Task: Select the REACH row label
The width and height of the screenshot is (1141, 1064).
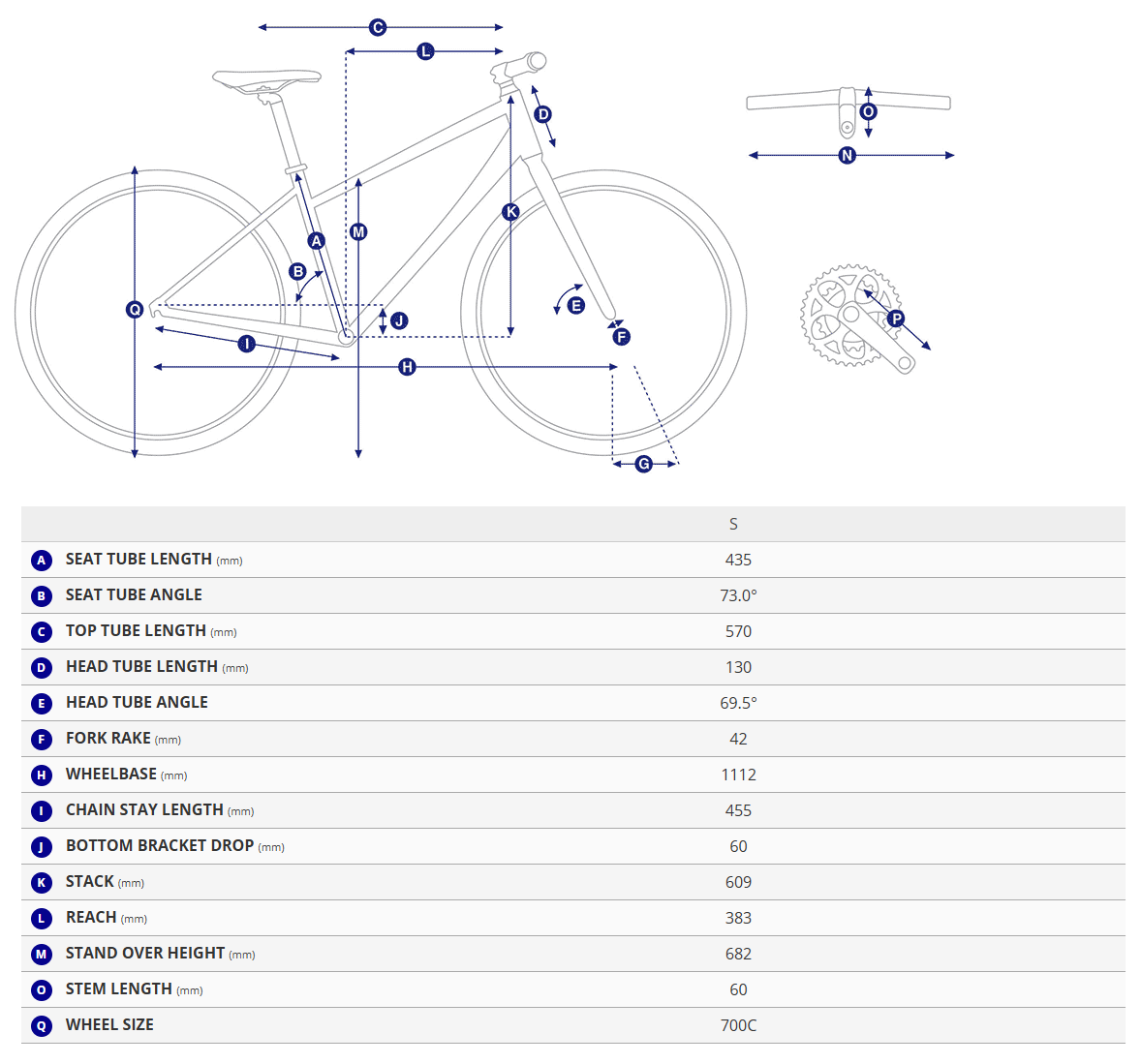Action: coord(91,918)
